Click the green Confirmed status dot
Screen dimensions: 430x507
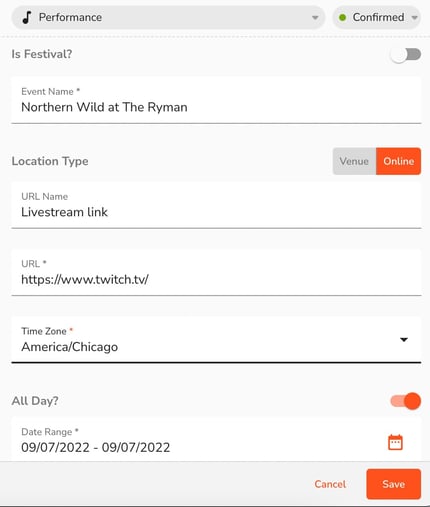pos(342,17)
